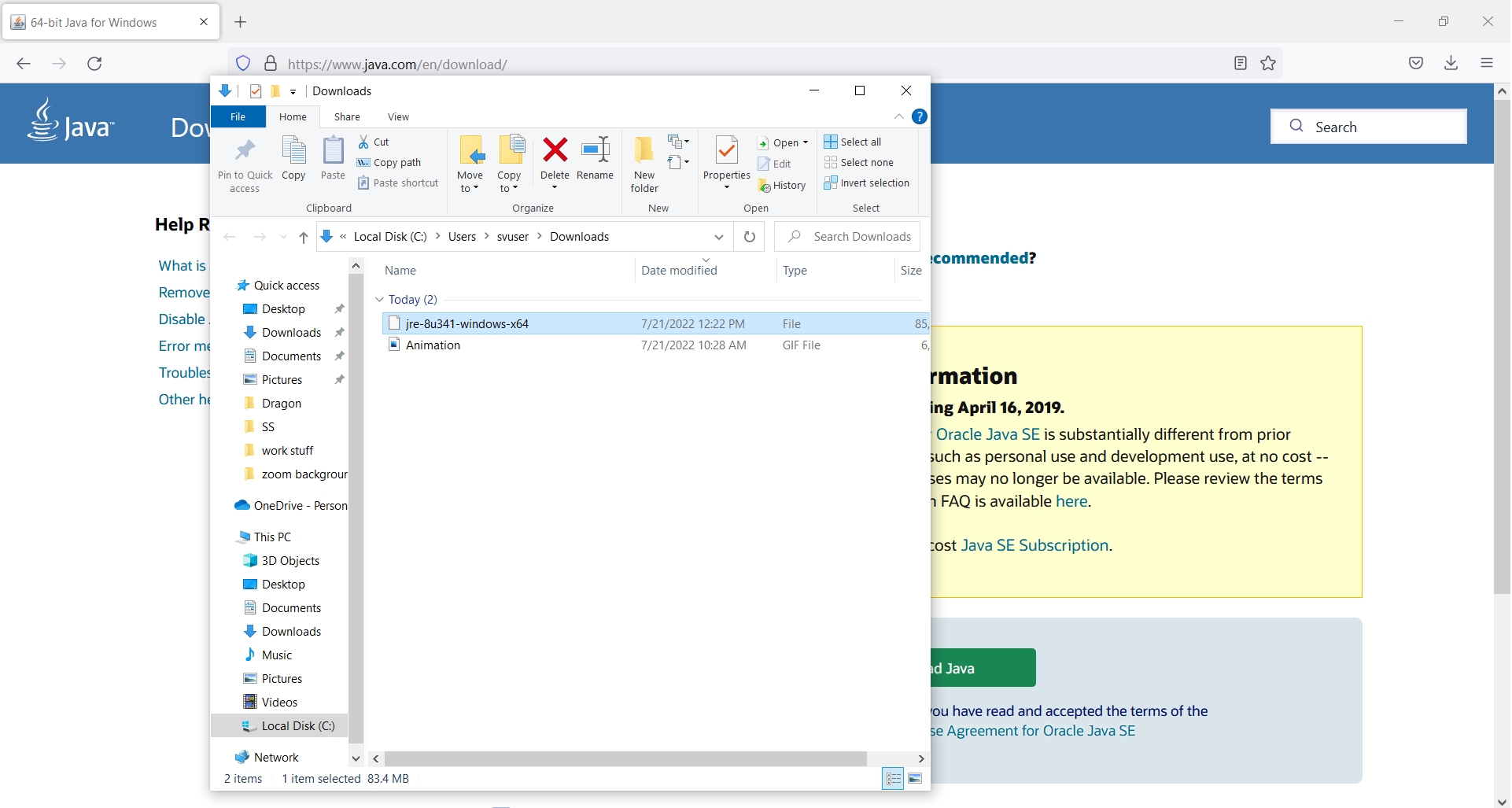
Task: Click the Copy ribbon button
Action: point(293,159)
